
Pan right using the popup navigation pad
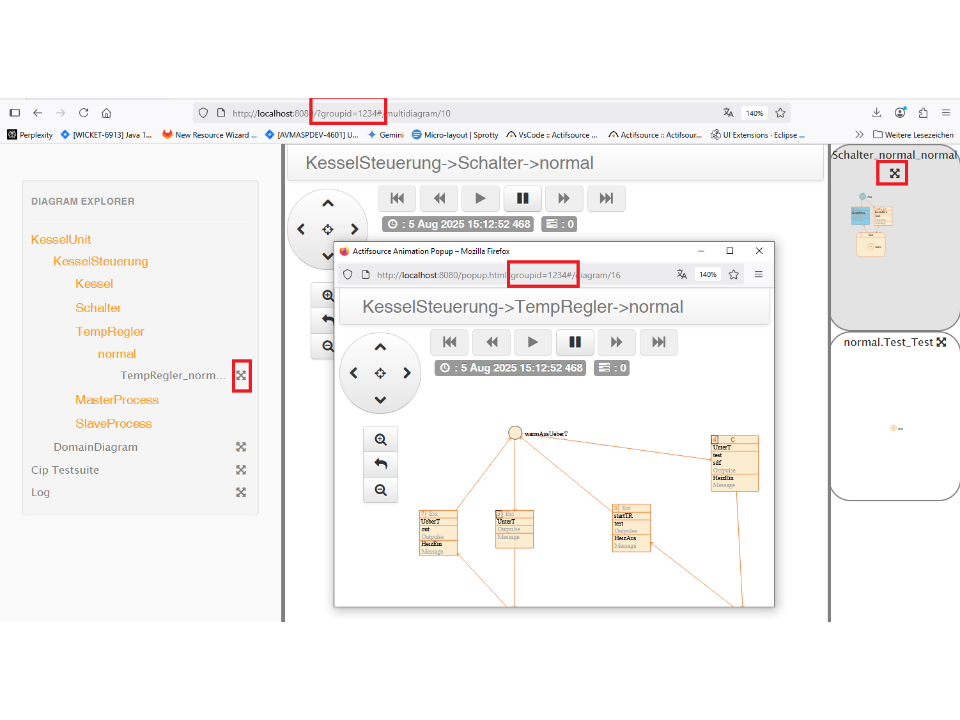[x=407, y=373]
